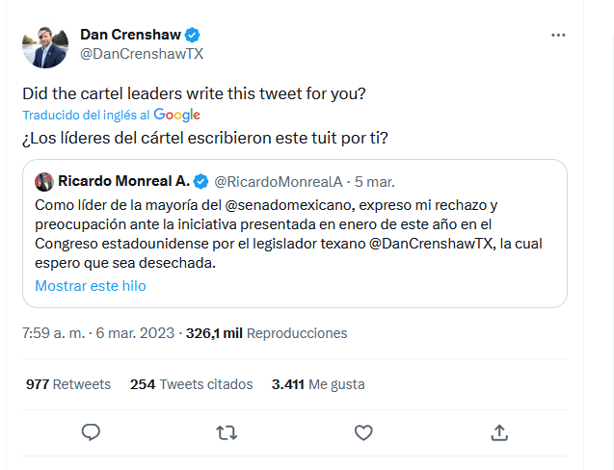Open the share tweet icon

click(x=500, y=432)
